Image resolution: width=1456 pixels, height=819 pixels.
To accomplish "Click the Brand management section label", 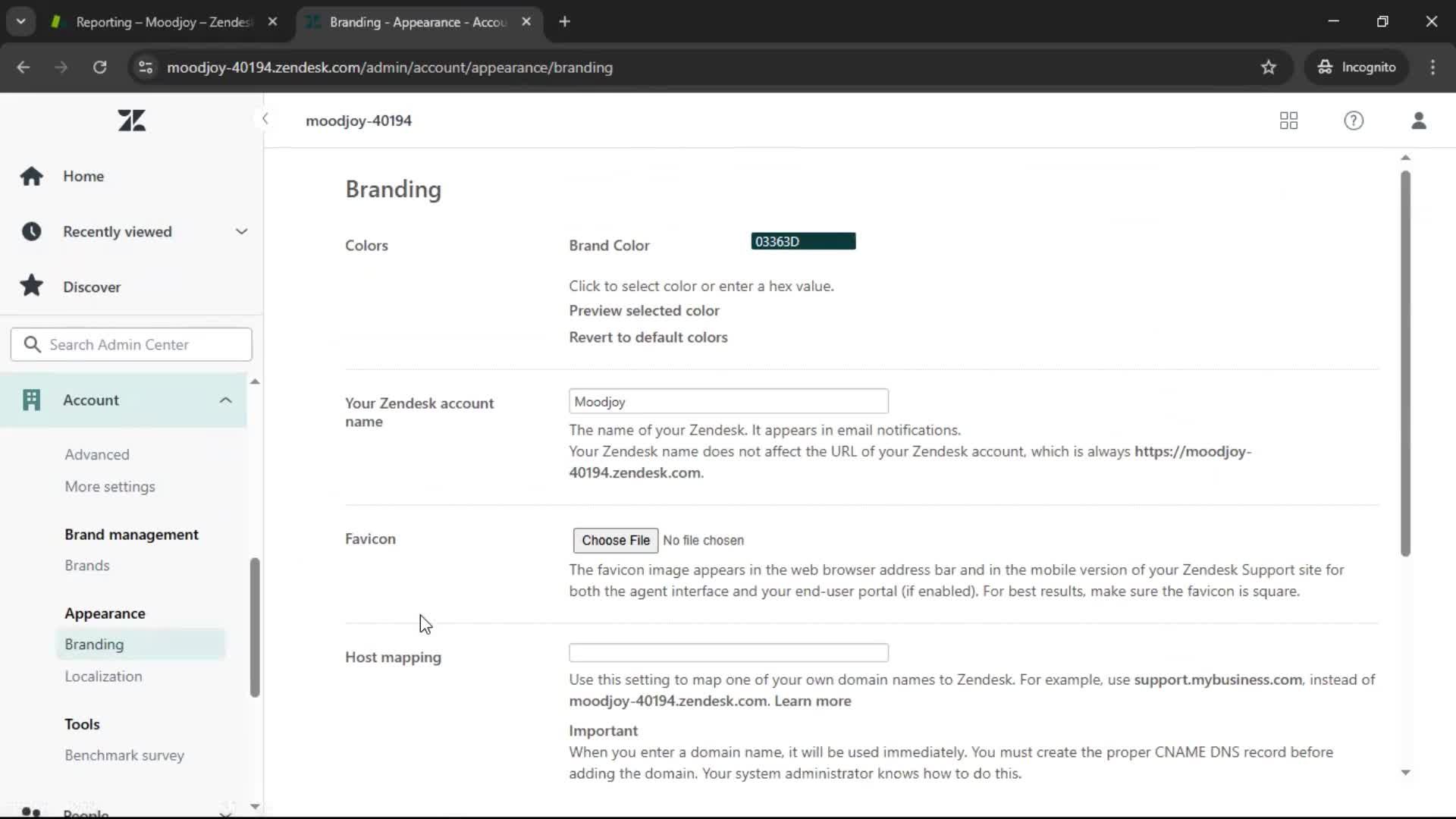I will tap(131, 534).
